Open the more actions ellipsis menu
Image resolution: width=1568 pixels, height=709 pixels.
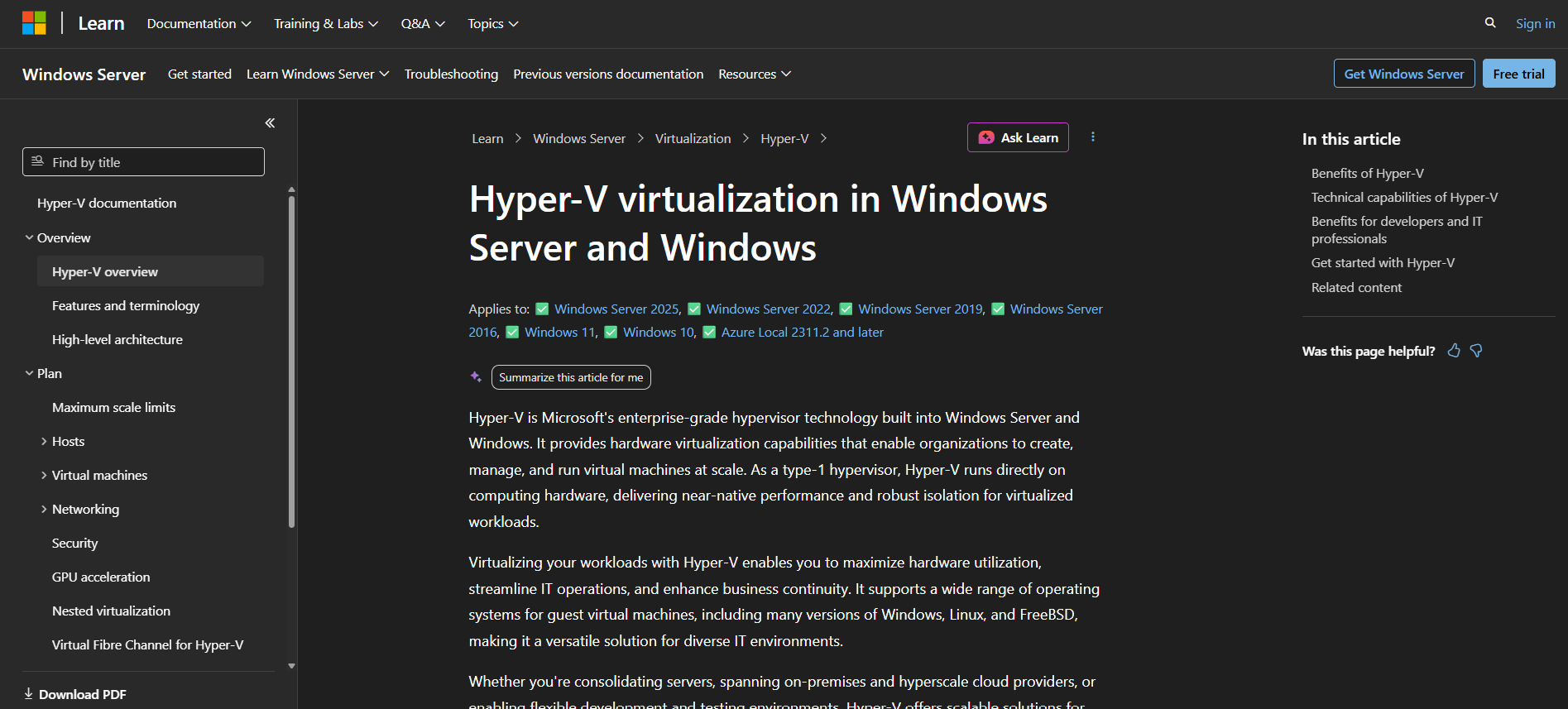coord(1093,137)
